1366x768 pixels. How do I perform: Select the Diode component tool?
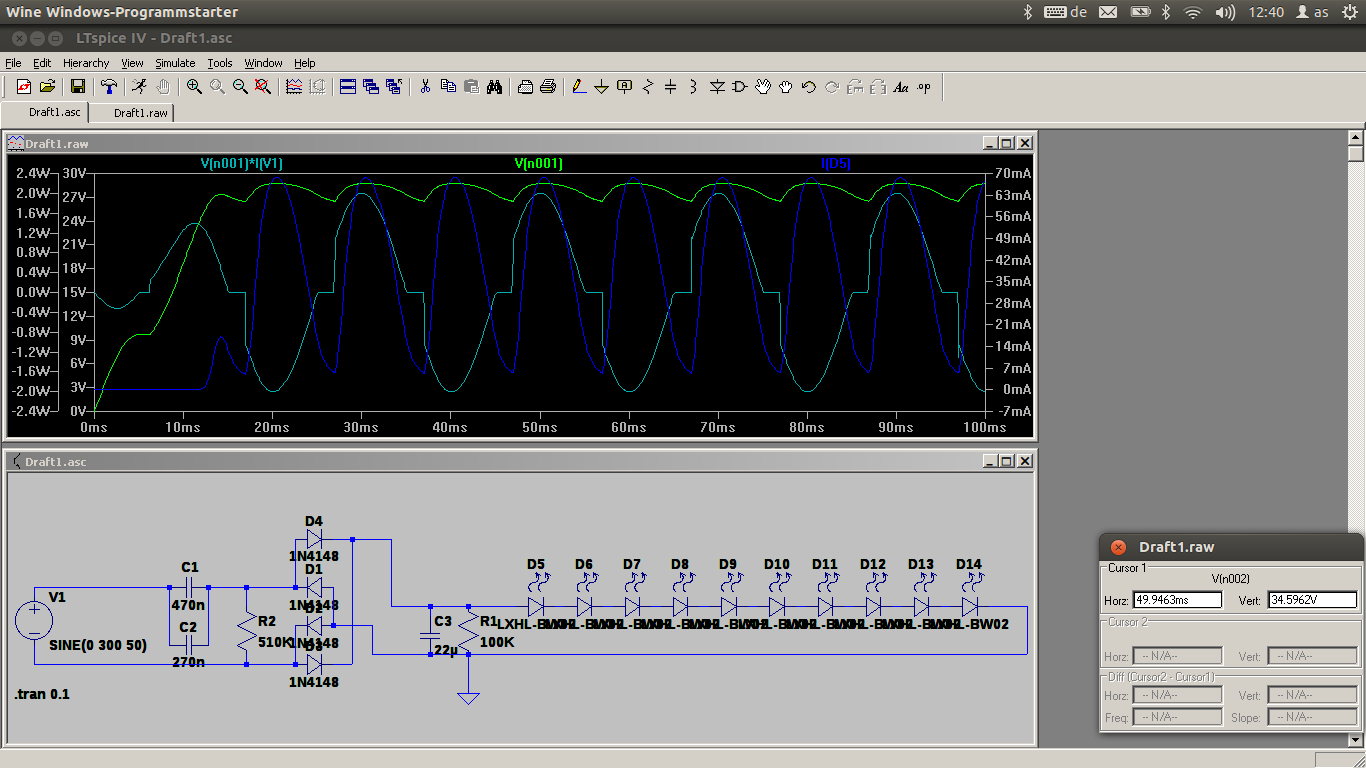717,87
